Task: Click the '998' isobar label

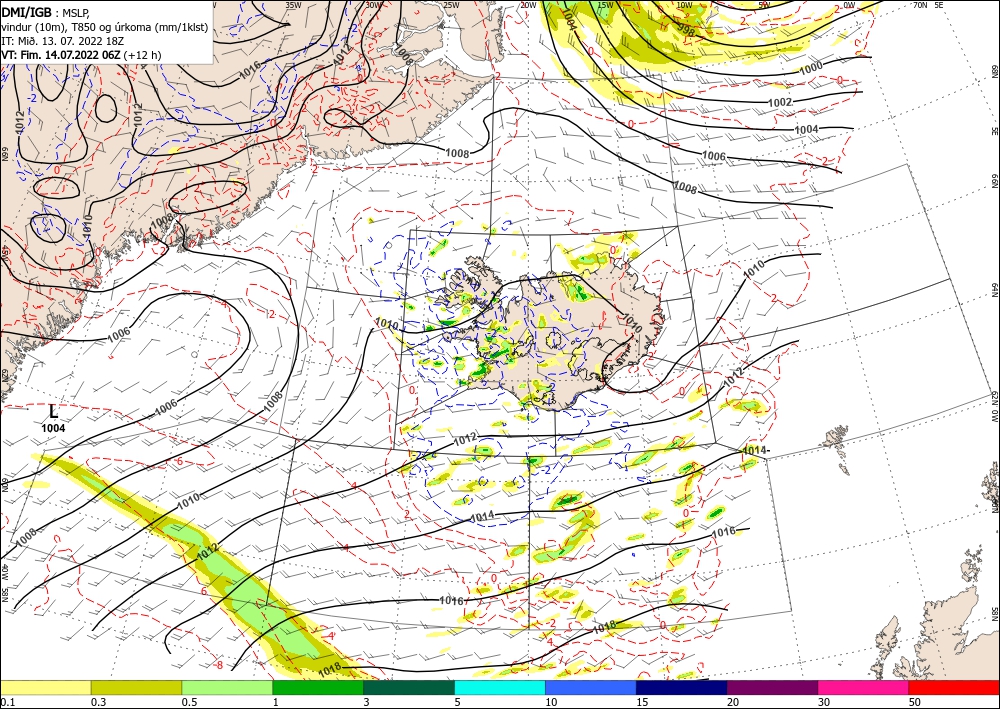Action: tap(686, 29)
